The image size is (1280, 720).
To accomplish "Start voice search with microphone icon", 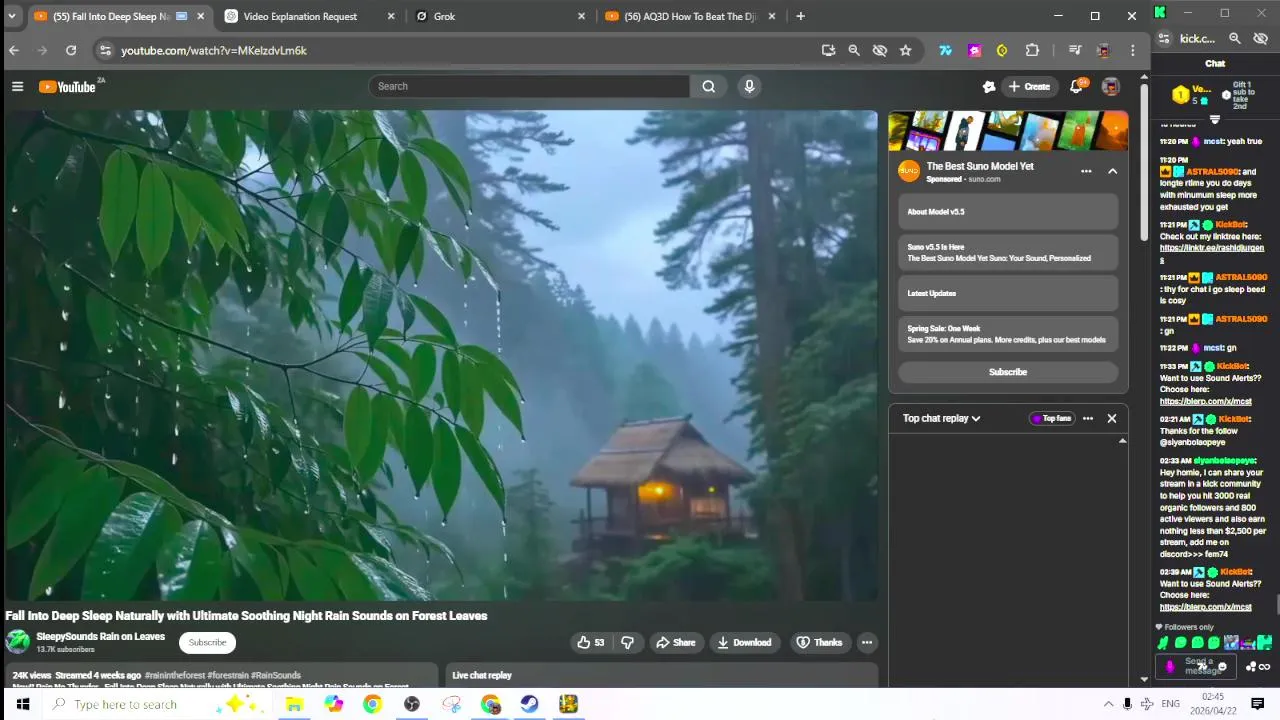I will (x=749, y=86).
